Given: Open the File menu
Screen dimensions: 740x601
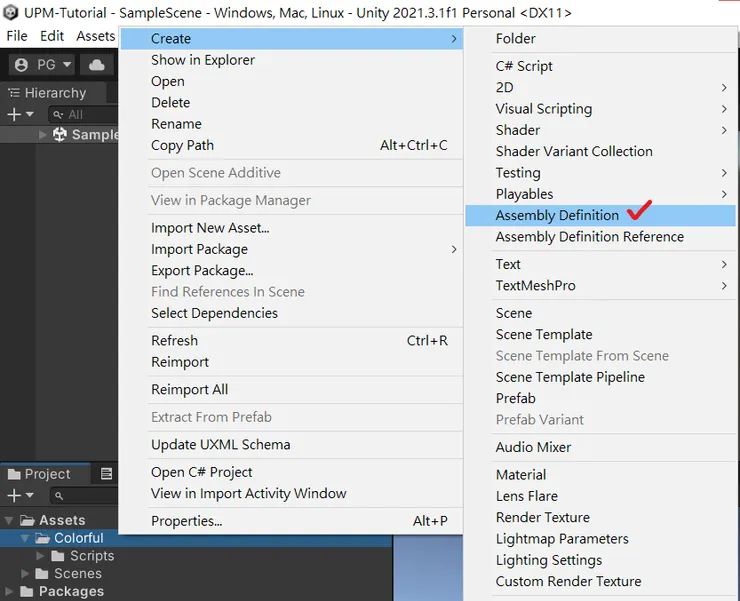Looking at the screenshot, I should tap(17, 36).
